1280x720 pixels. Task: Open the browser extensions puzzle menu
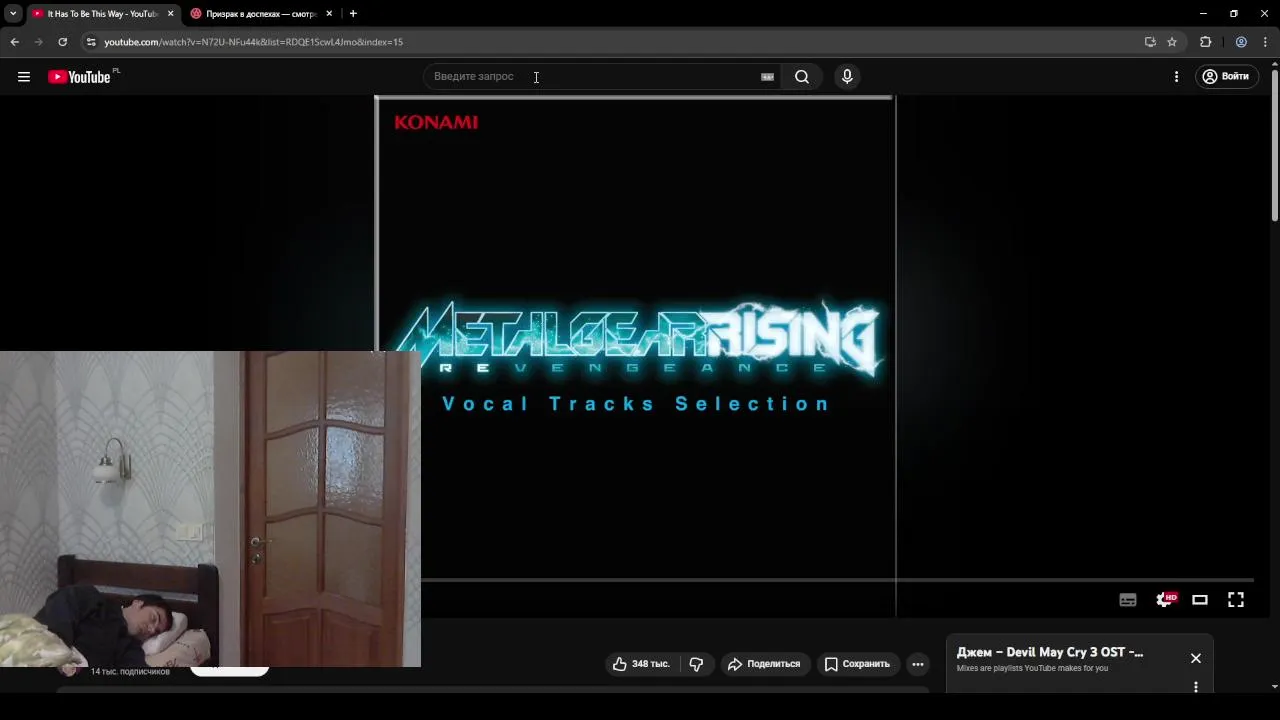[x=1205, y=42]
